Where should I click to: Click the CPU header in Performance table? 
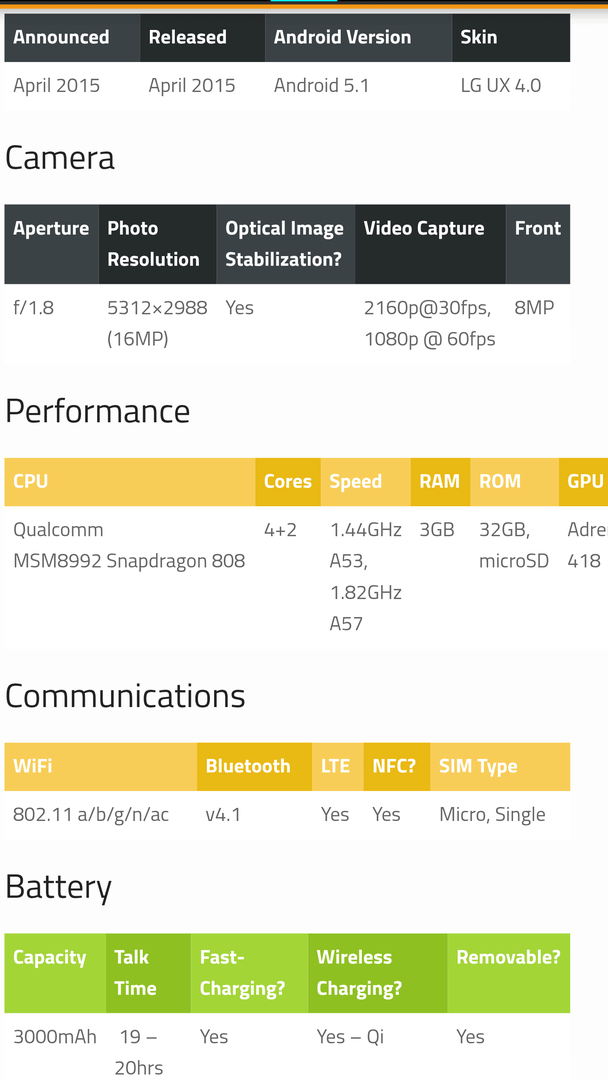[x=130, y=482]
